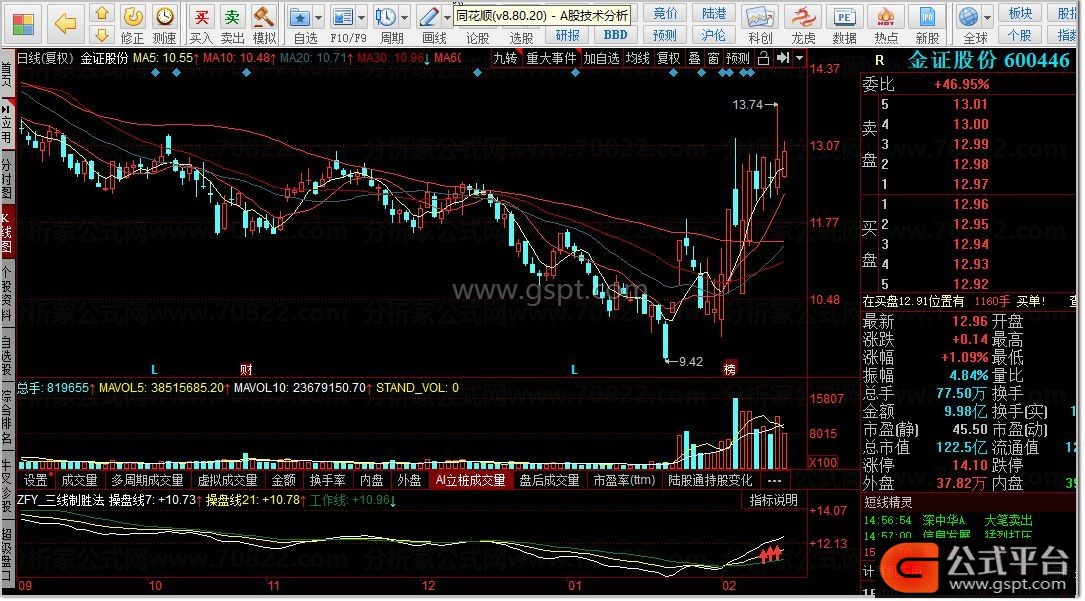Click the 榜 marker on the K-line chart

coord(729,369)
